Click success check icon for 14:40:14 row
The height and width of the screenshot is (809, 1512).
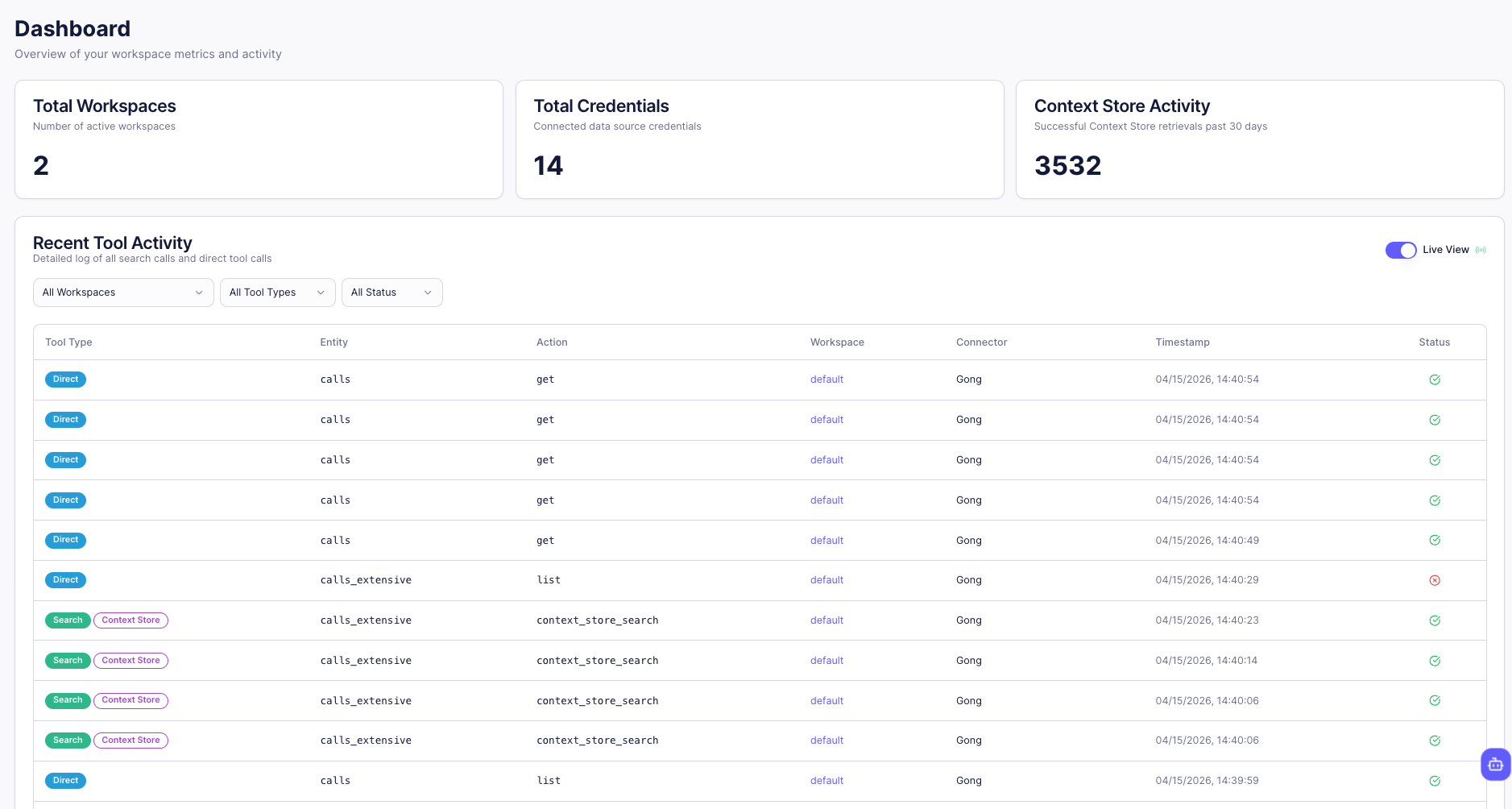tap(1434, 661)
